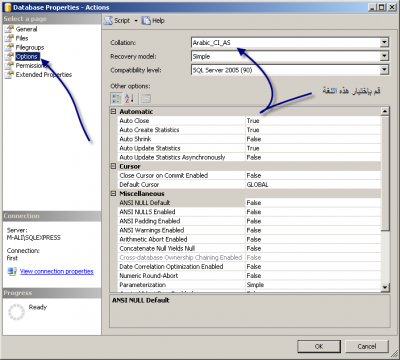The height and width of the screenshot is (360, 400).
Task: Click the Help toolbar button
Action: pyautogui.click(x=153, y=21)
